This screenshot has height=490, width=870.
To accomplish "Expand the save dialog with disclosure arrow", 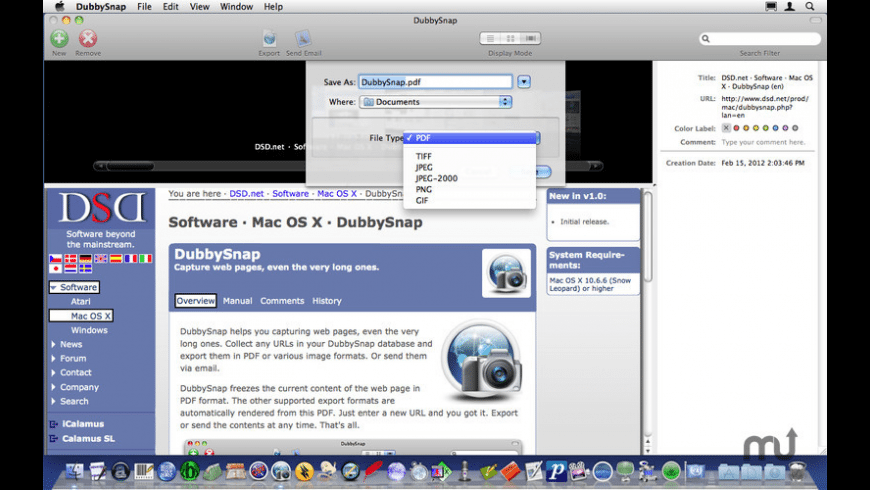I will tap(523, 82).
